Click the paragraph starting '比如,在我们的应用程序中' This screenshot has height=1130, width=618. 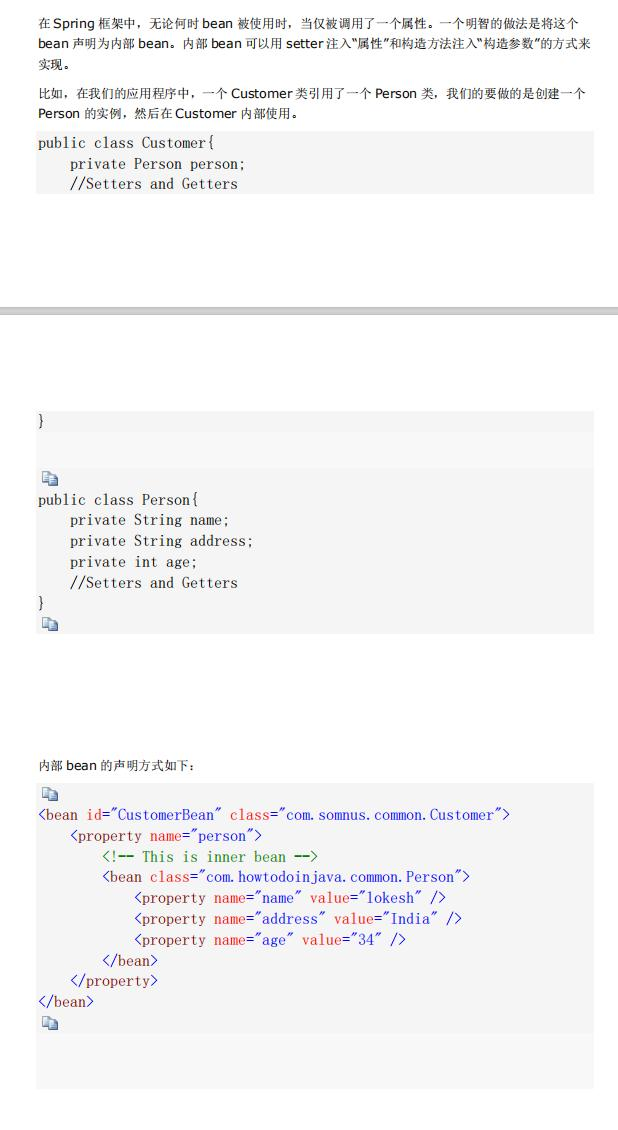click(312, 103)
